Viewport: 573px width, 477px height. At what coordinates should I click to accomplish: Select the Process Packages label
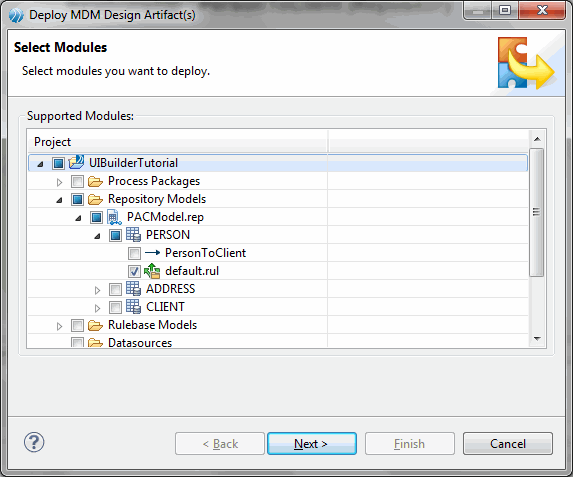click(154, 181)
